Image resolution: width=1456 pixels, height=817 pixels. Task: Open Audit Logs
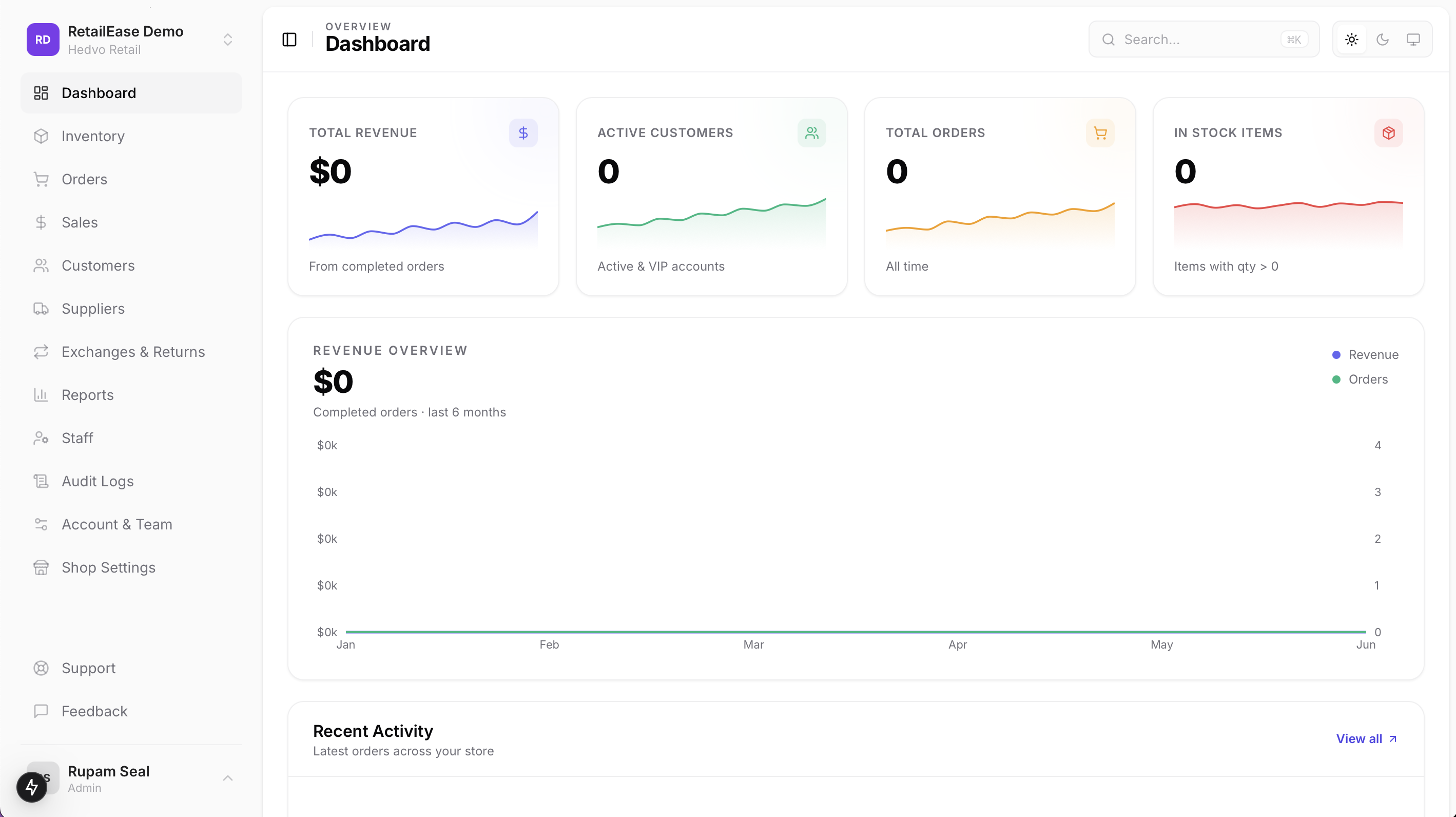(131, 481)
